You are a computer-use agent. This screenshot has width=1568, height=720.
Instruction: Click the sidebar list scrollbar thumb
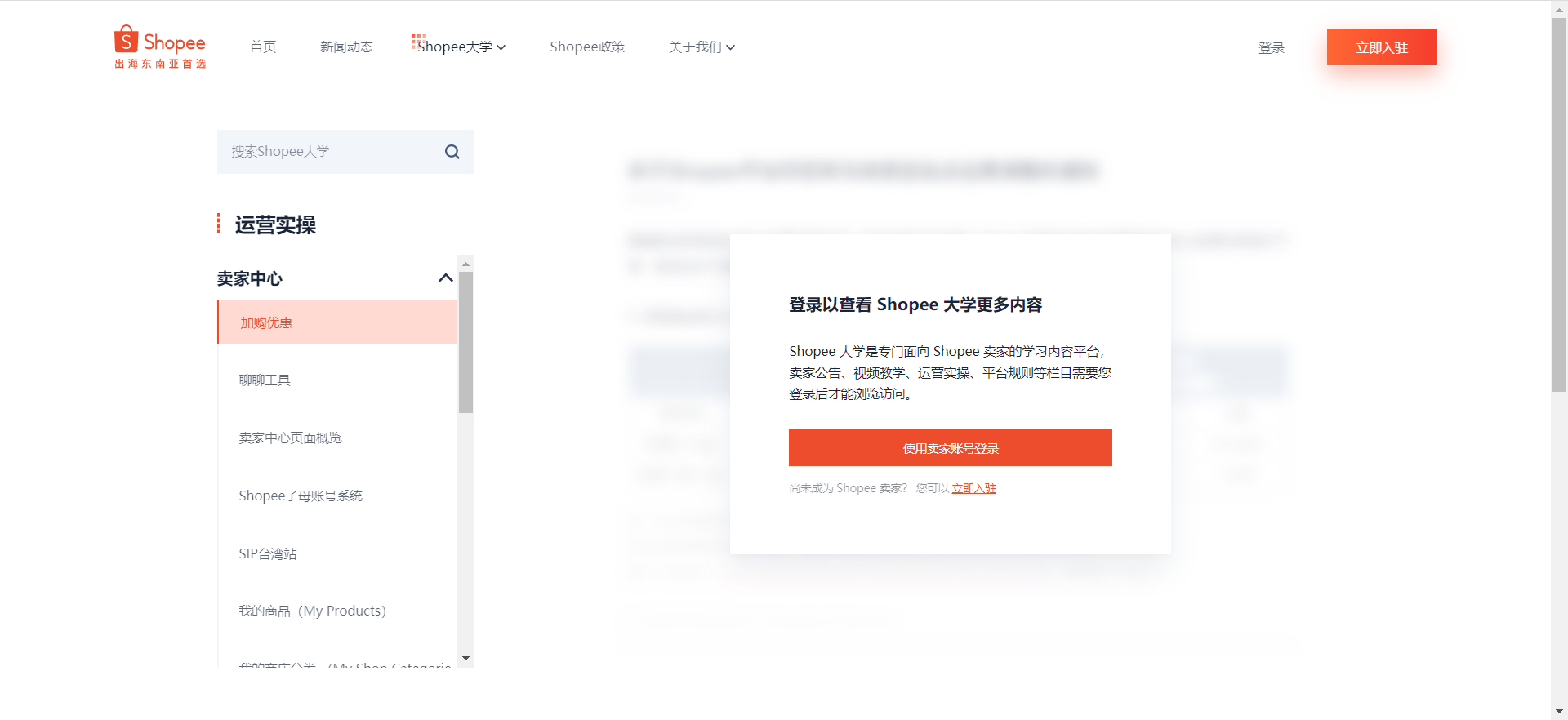465,342
